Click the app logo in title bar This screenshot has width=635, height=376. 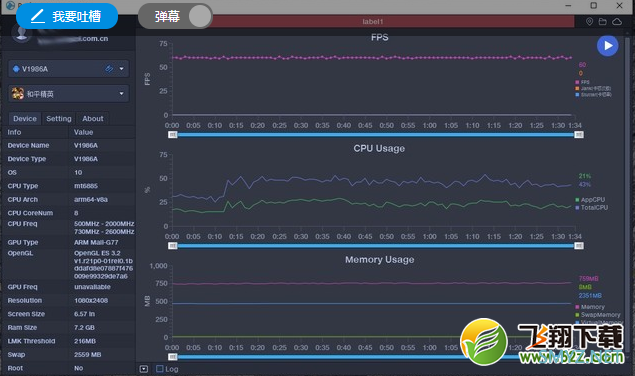[x=10, y=5]
